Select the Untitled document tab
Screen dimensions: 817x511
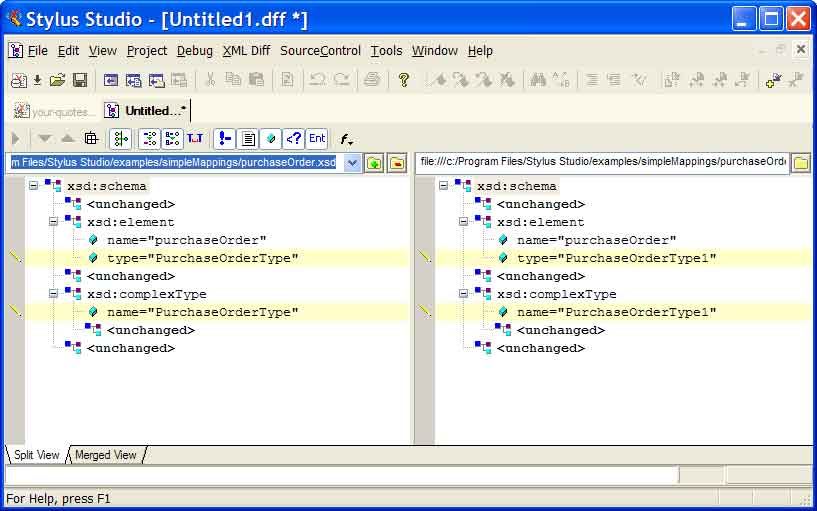[x=146, y=111]
